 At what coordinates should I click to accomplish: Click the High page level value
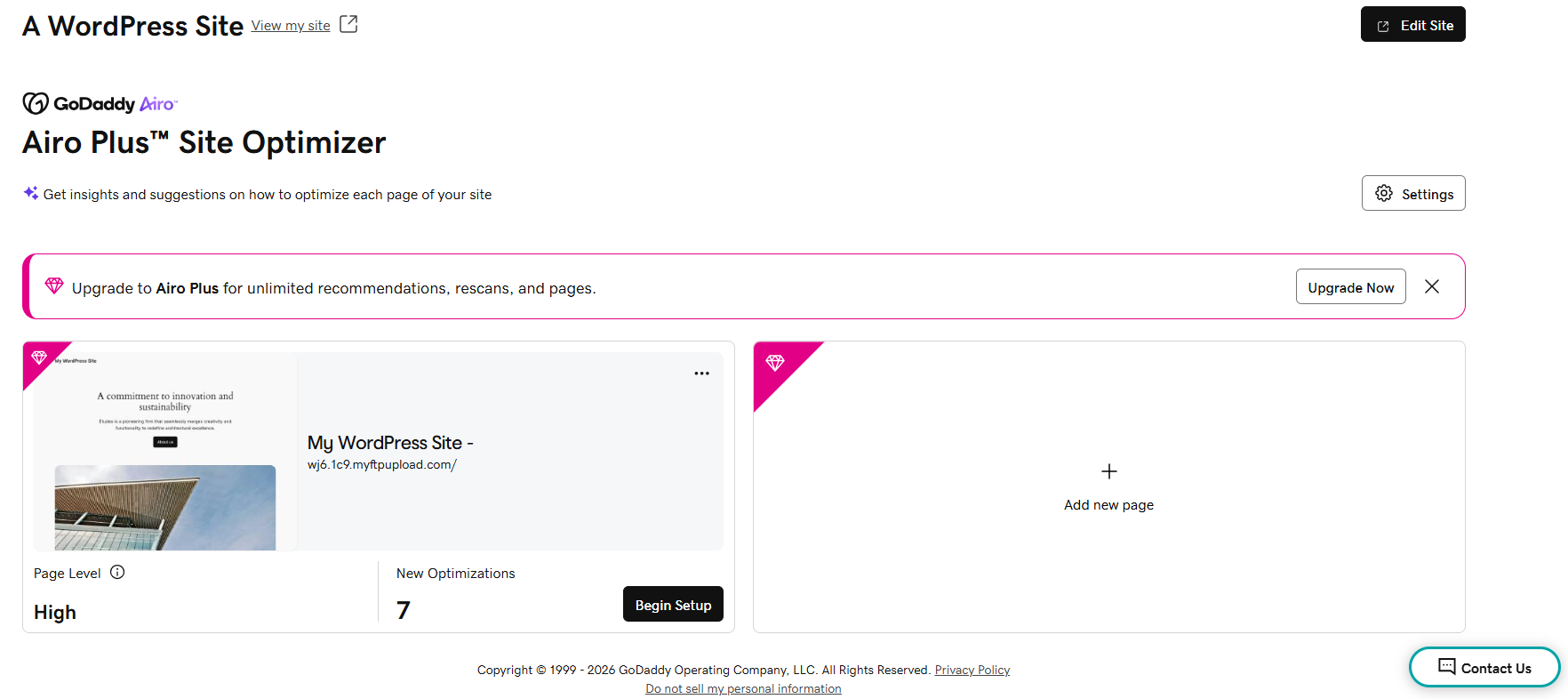[55, 613]
